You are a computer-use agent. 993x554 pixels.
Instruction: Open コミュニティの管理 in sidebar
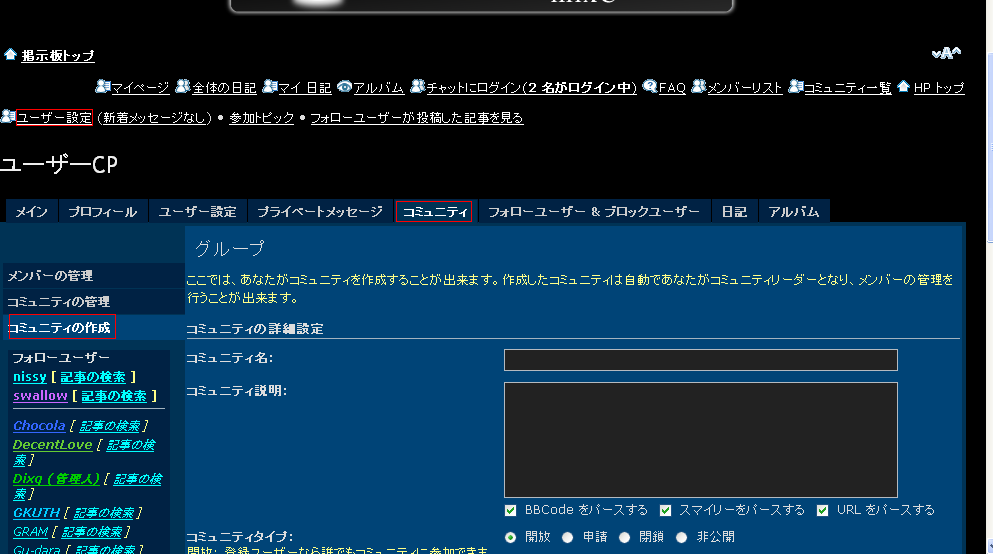tap(94, 302)
